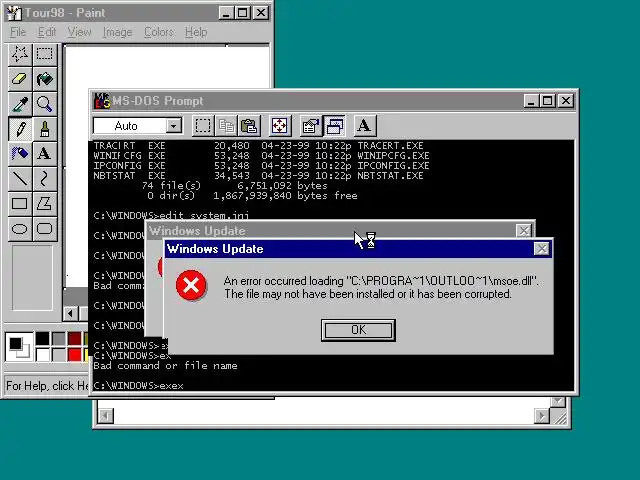This screenshot has width=640, height=480.
Task: Pick the gray color swatch in palette
Action: coord(58,338)
